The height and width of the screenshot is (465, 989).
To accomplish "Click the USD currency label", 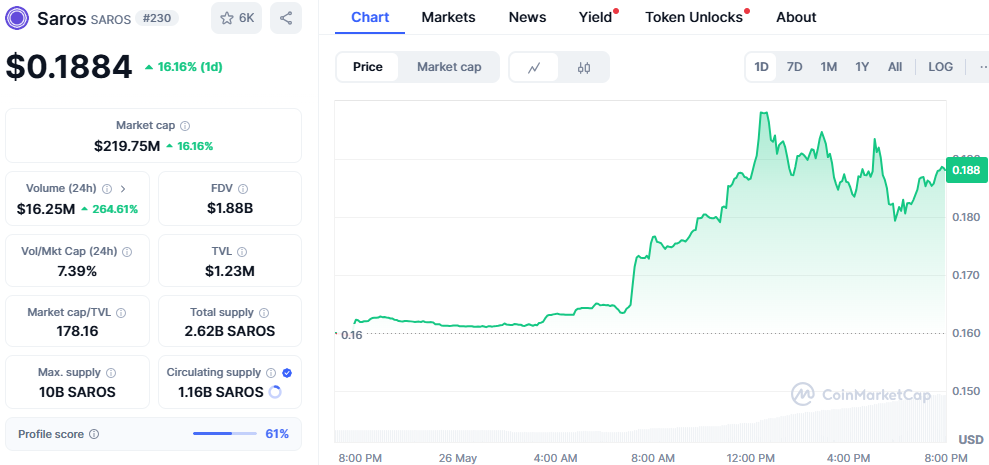I will (x=971, y=439).
